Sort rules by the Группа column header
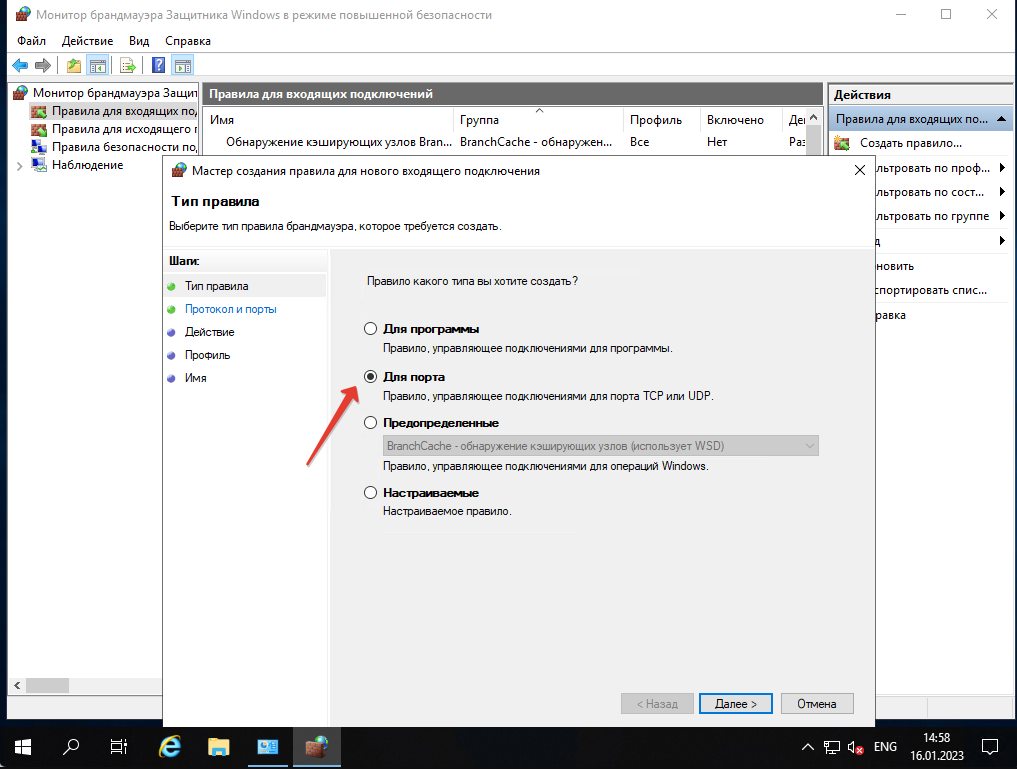The height and width of the screenshot is (769, 1017). tap(538, 120)
